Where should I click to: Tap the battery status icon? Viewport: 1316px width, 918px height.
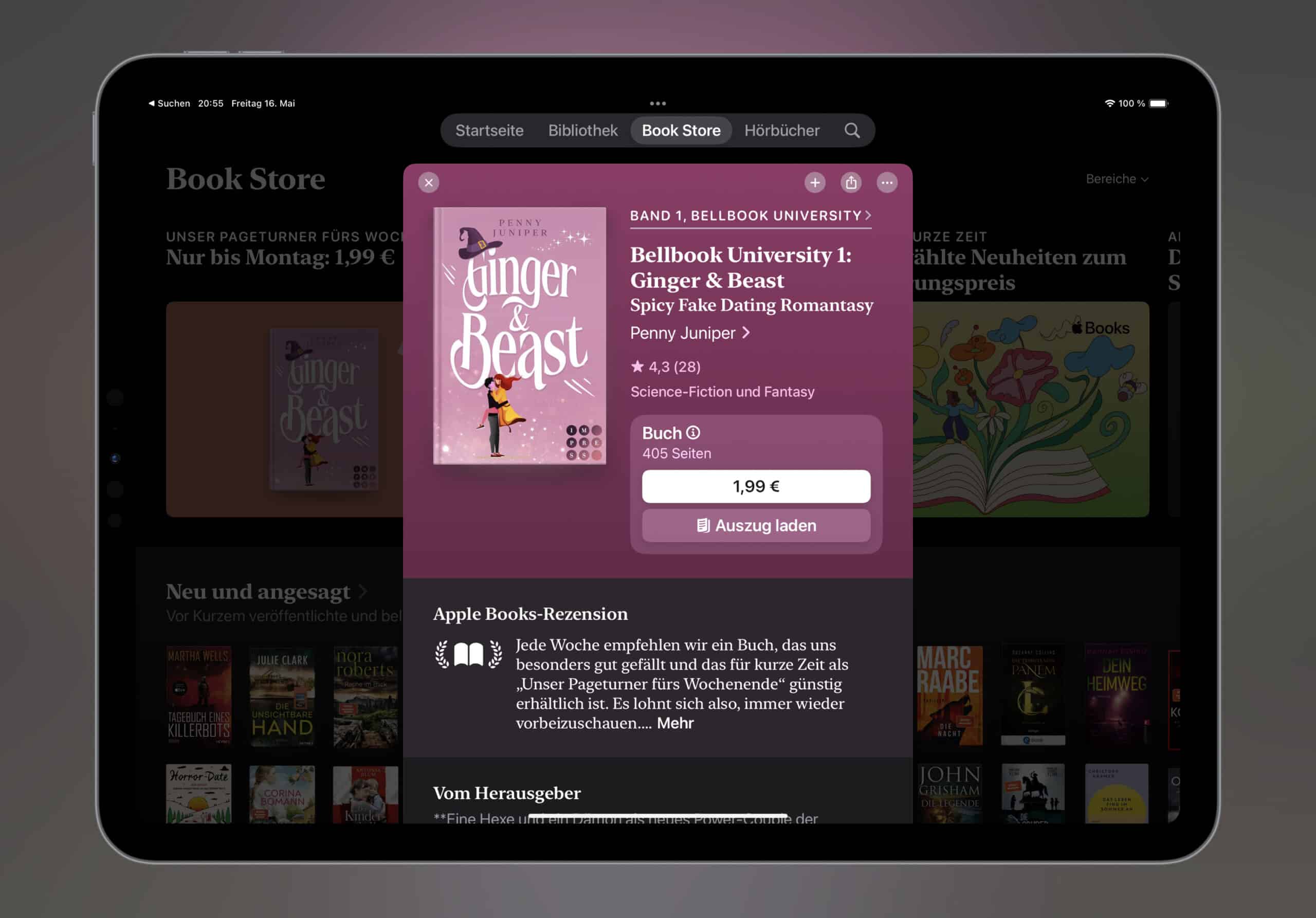(1158, 104)
